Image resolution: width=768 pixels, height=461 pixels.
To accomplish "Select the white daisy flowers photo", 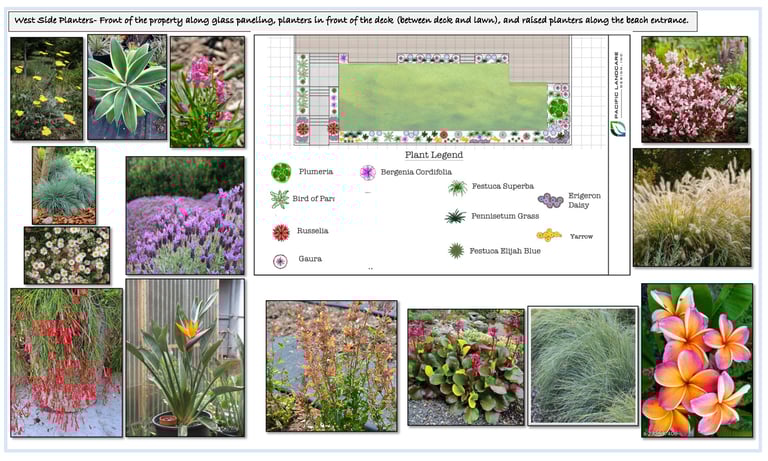I will [x=67, y=255].
